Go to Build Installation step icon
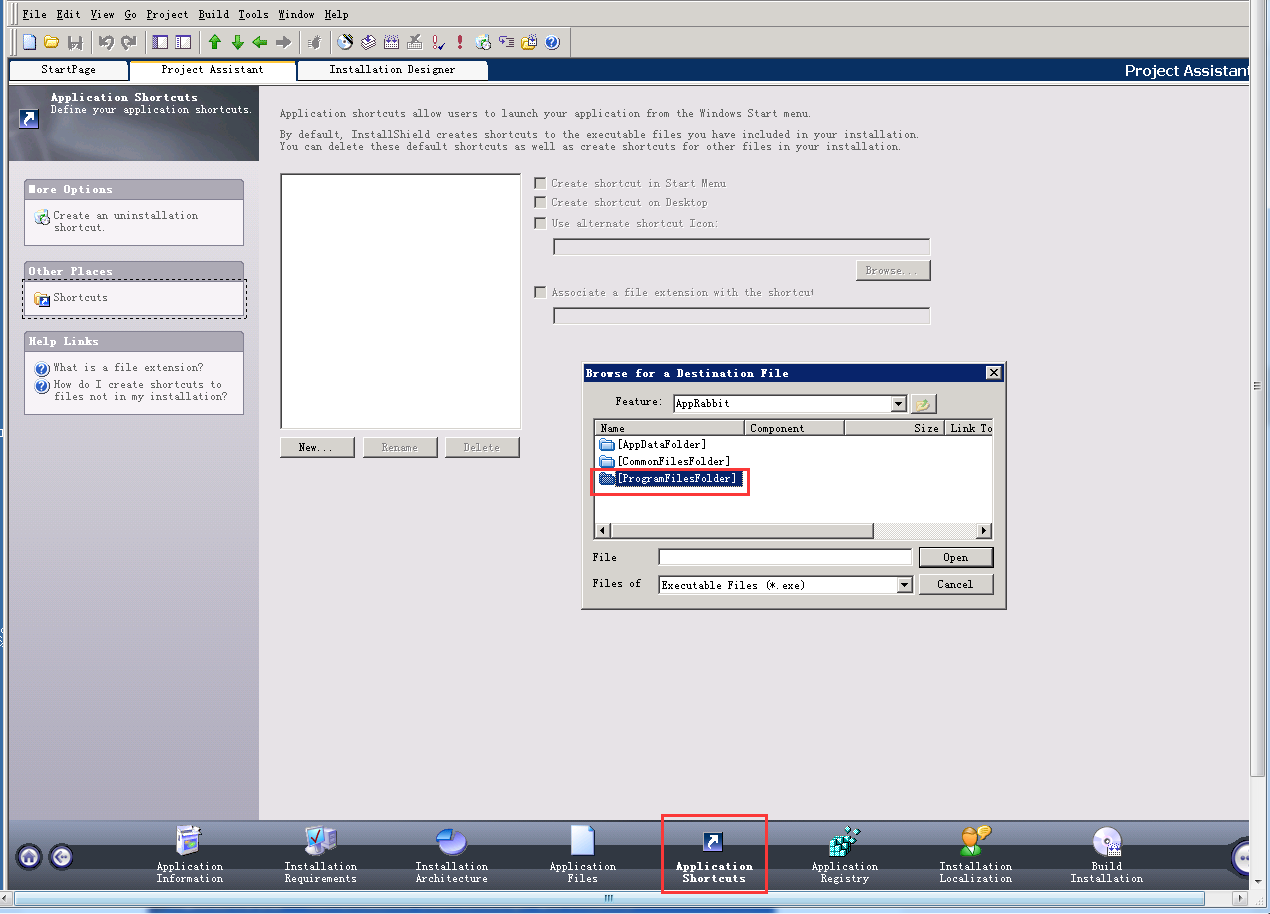 coord(1106,842)
